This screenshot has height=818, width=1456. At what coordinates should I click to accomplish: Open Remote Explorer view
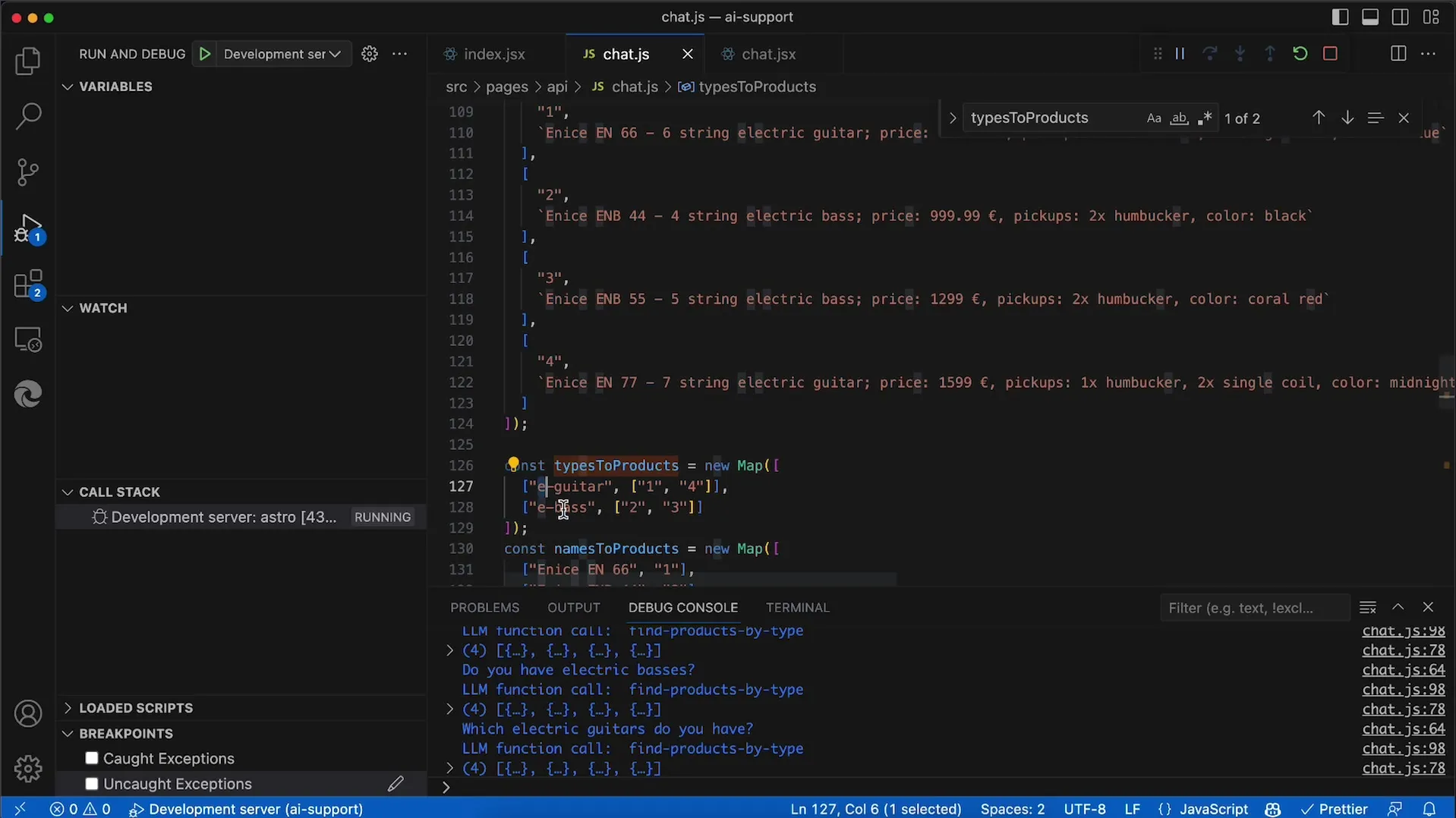click(x=28, y=339)
